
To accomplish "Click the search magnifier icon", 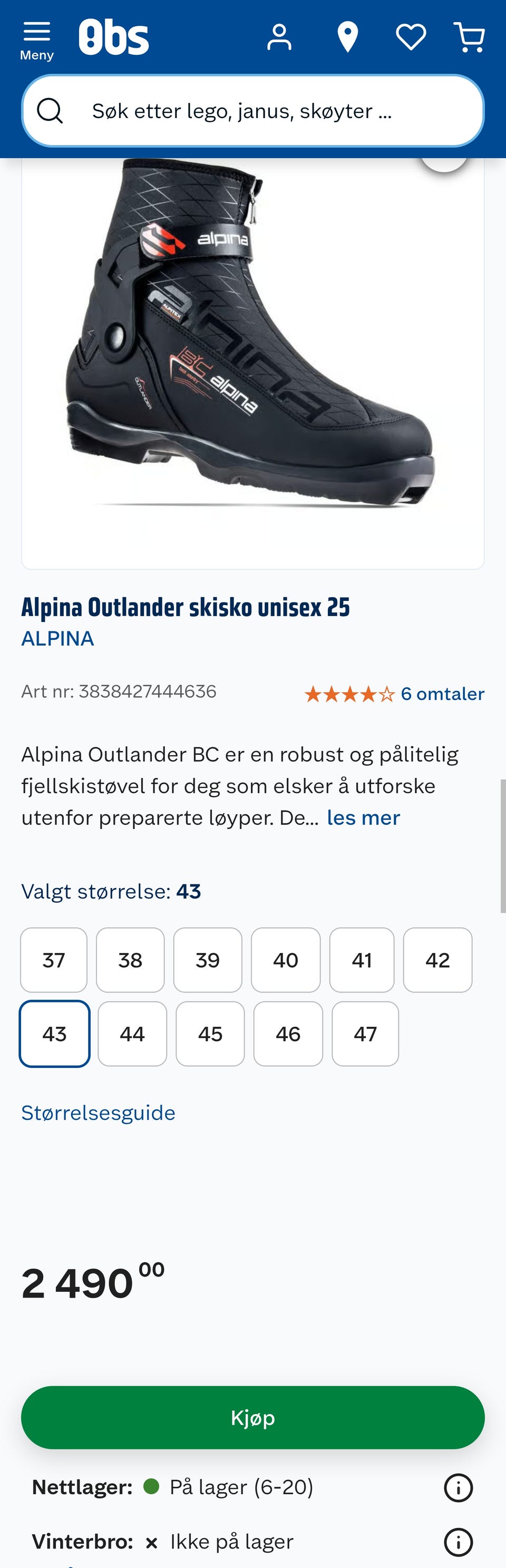I will pyautogui.click(x=51, y=111).
